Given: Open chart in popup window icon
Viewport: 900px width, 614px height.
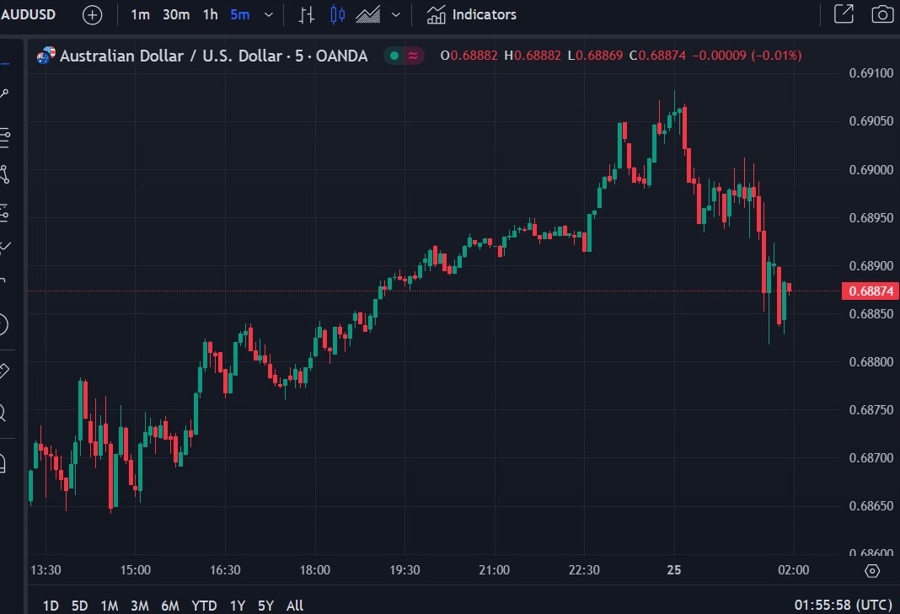Looking at the screenshot, I should point(844,14).
